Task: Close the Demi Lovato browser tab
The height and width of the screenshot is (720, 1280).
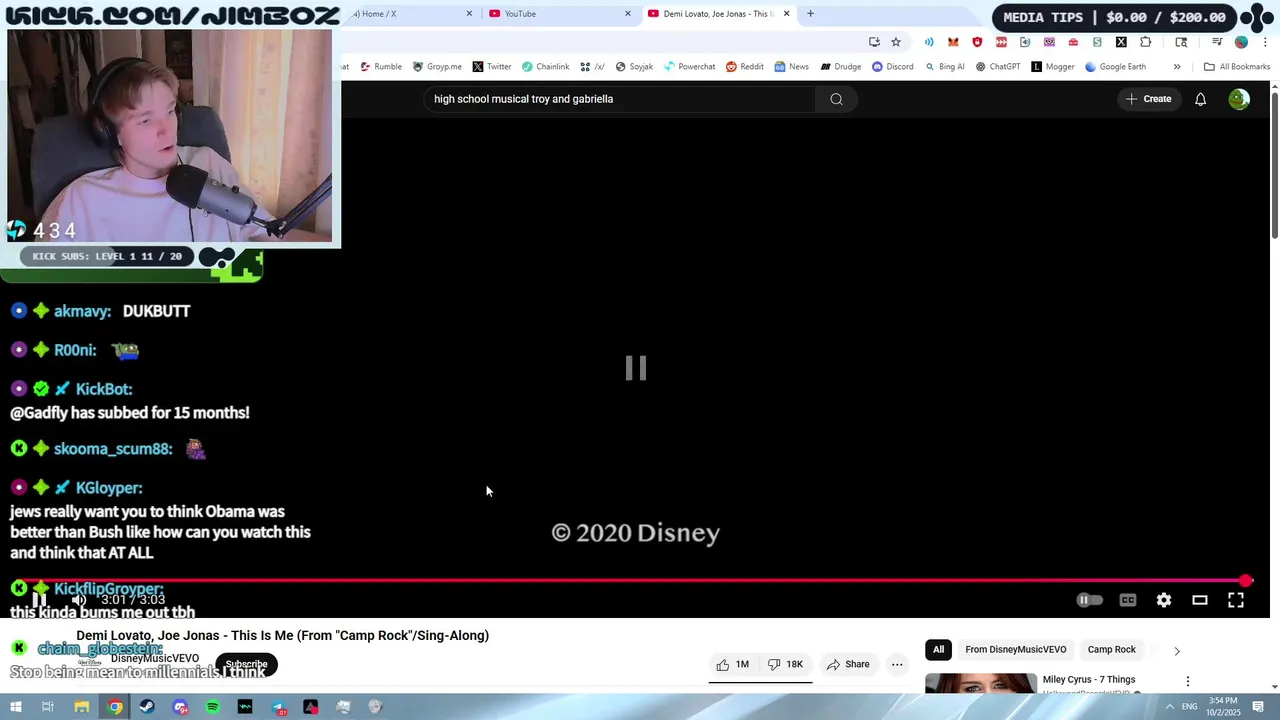Action: [x=786, y=14]
